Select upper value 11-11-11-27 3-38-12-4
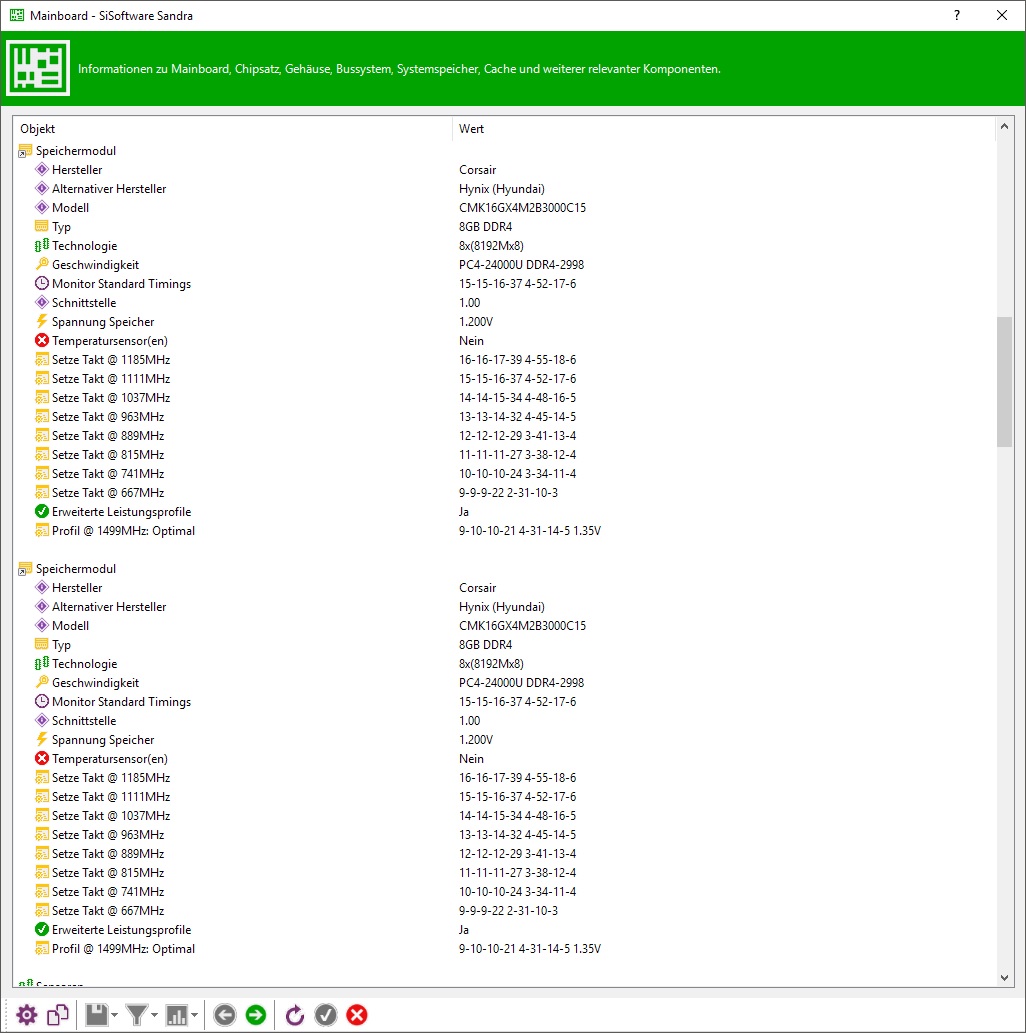This screenshot has height=1033, width=1026. click(x=517, y=455)
